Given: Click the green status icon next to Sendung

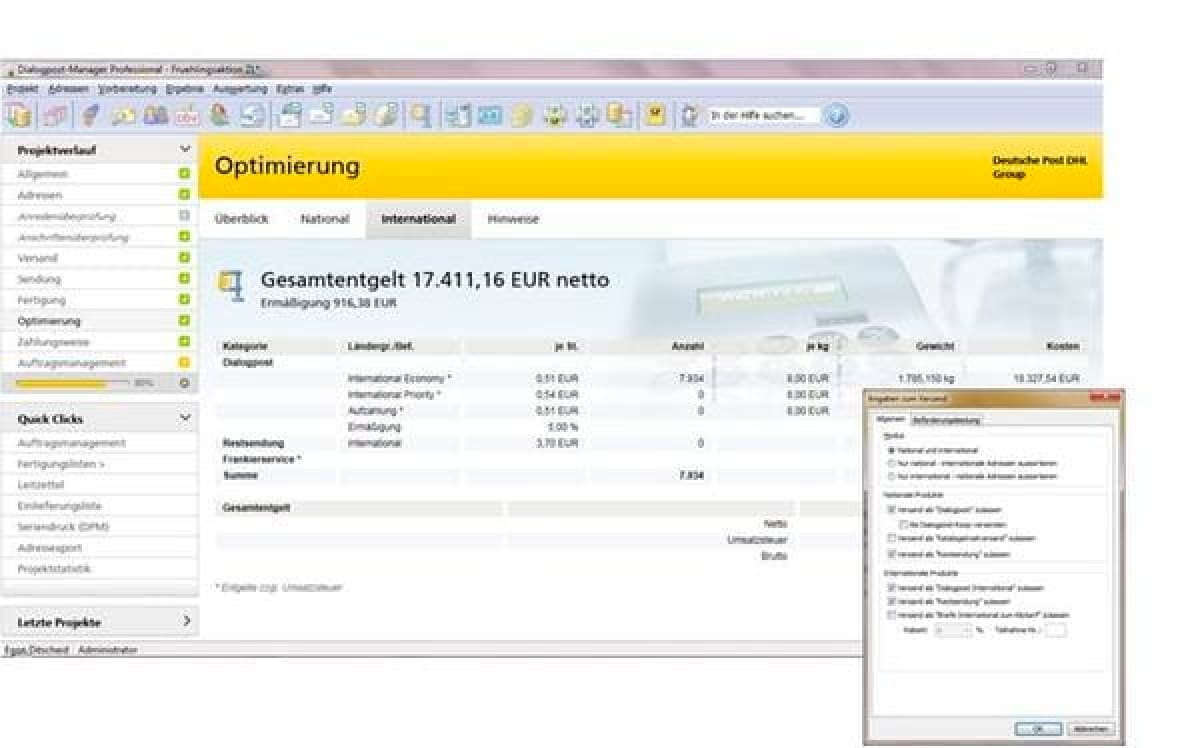Looking at the screenshot, I should coord(184,279).
